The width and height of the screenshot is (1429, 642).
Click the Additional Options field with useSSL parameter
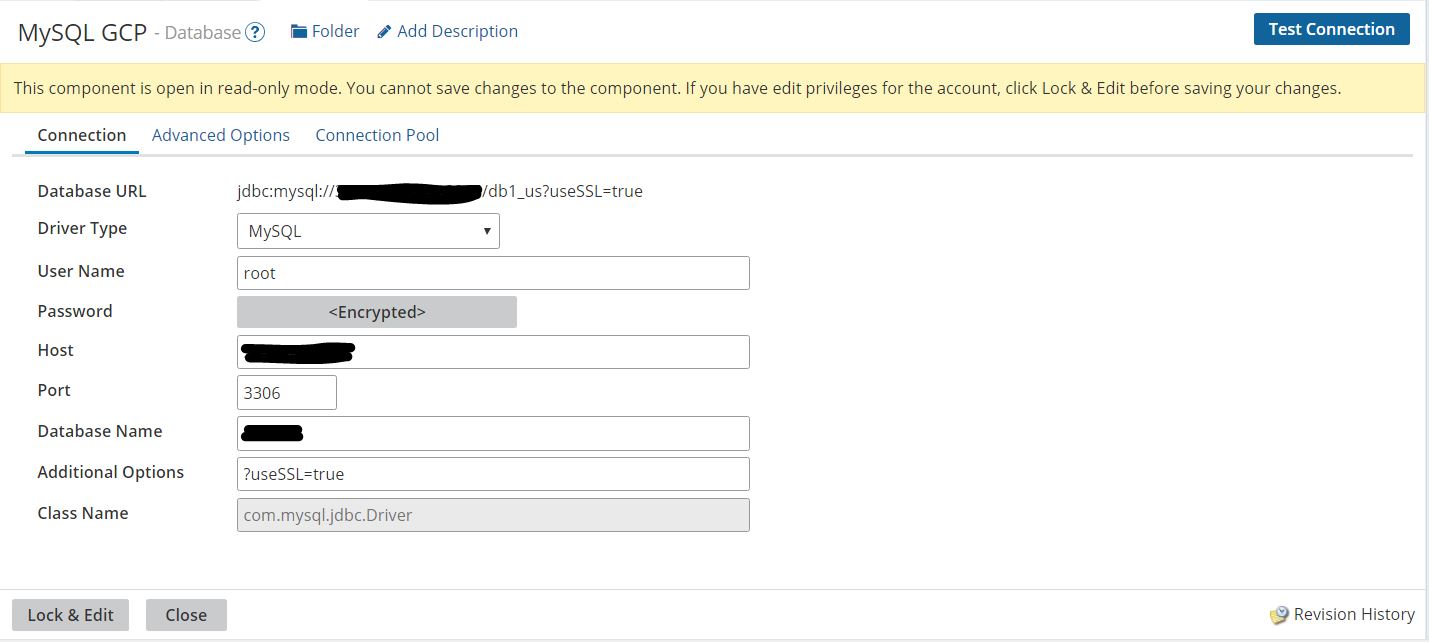493,473
